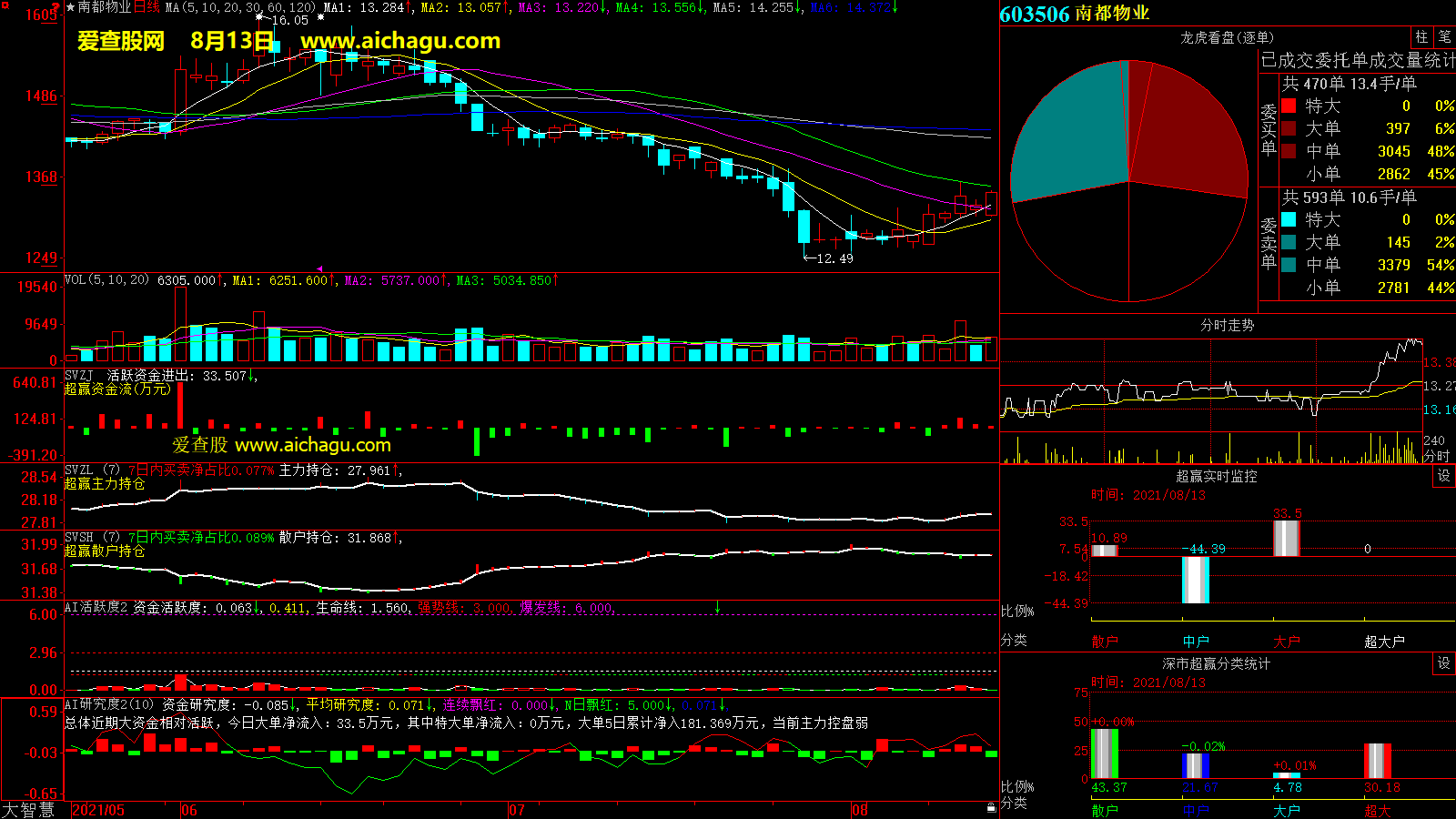Click the lock icon at chart bottom-right
Image resolution: width=1456 pixels, height=819 pixels.
[x=991, y=807]
